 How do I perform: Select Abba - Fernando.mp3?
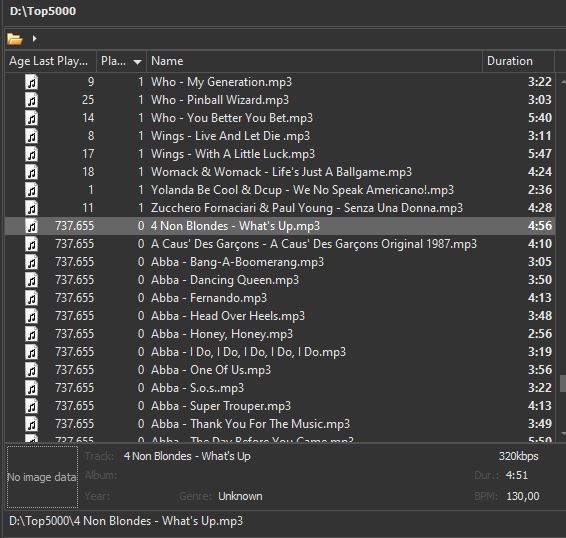click(209, 298)
